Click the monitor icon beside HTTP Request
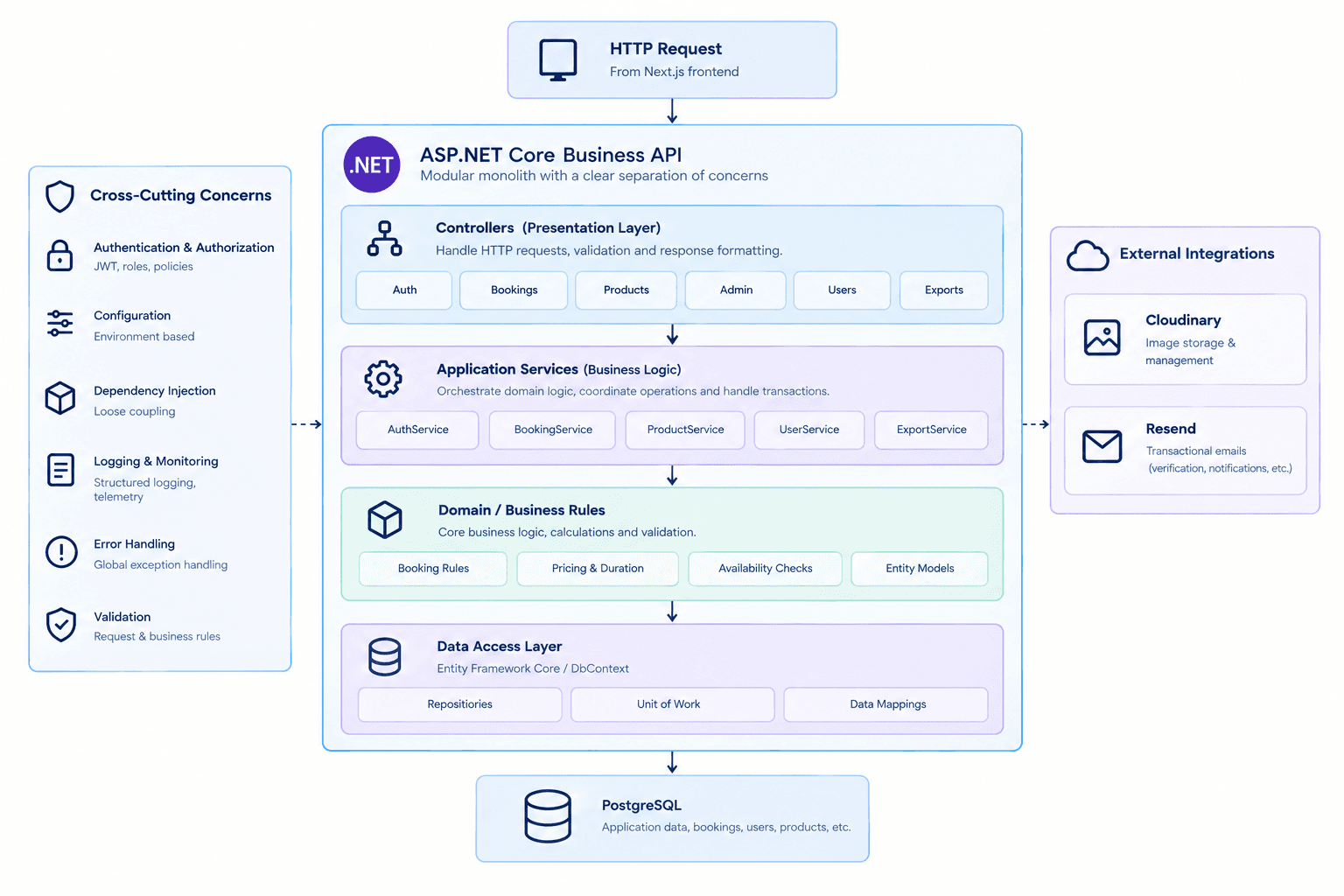The image size is (1344, 896). click(558, 60)
